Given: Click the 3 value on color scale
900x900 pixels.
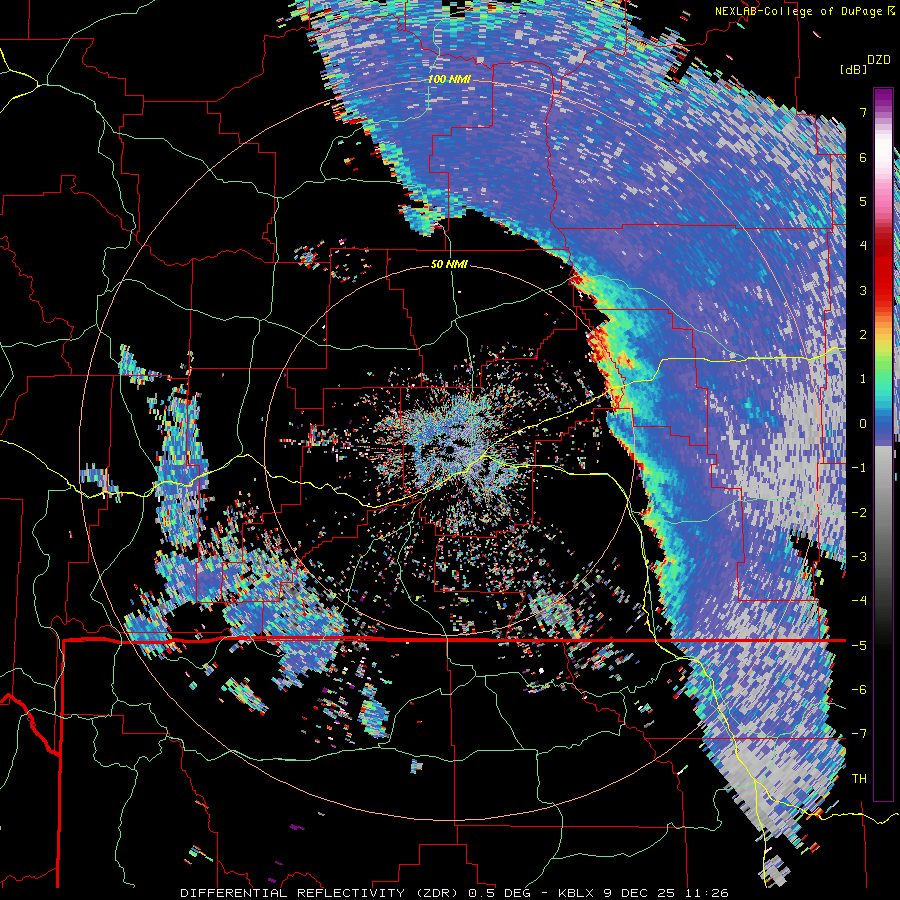Looking at the screenshot, I should point(863,290).
